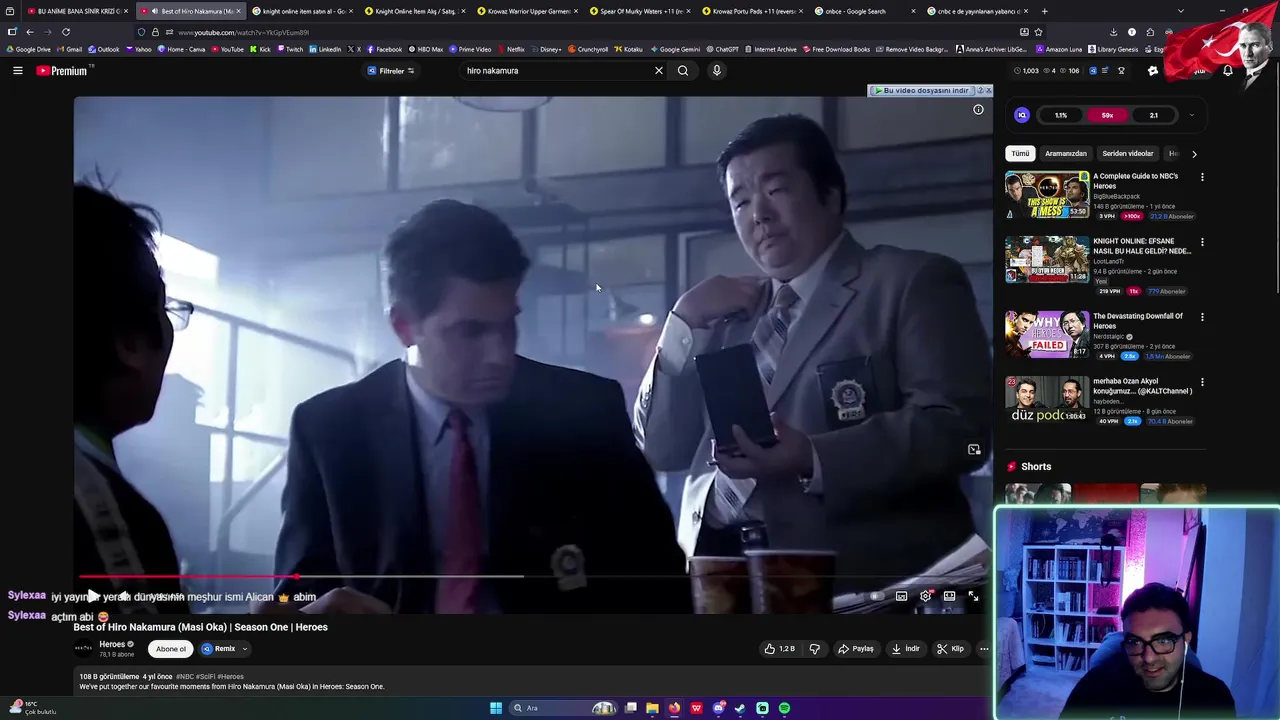Viewport: 1280px width, 720px height.
Task: Click the search magnifier button
Action: tap(683, 71)
